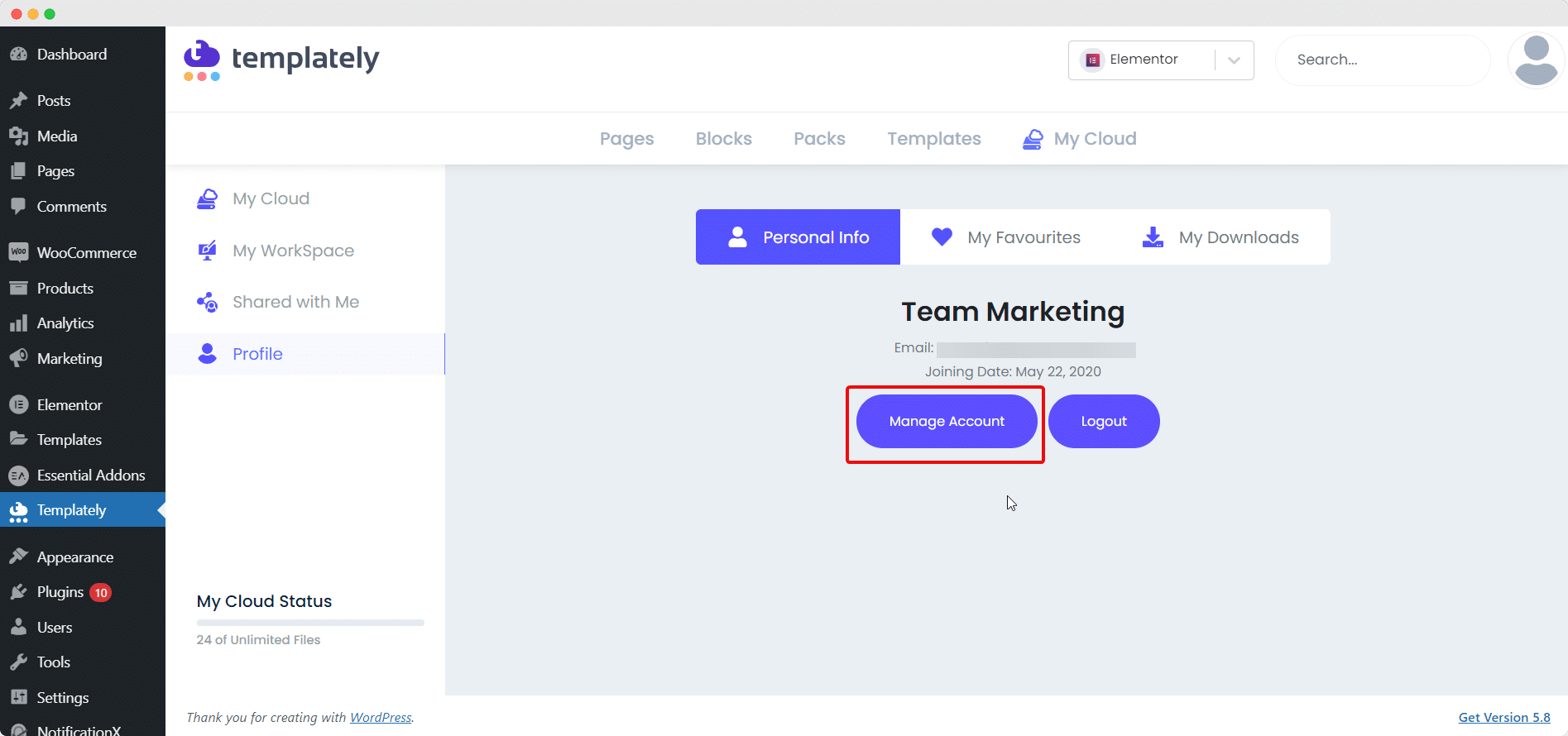Select Profile in the left panel
Screen dimensions: 1568x736
[305, 354]
